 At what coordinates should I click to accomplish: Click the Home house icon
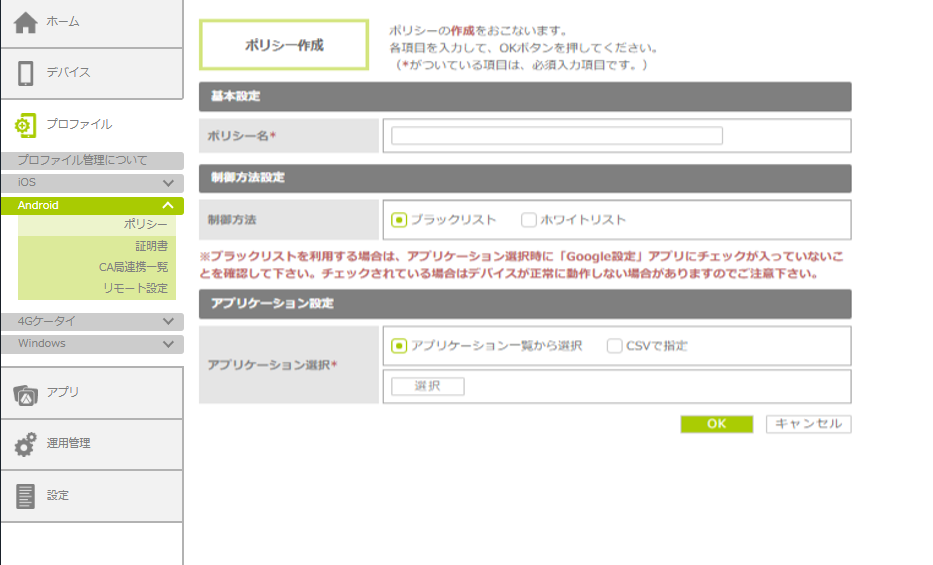coord(26,22)
